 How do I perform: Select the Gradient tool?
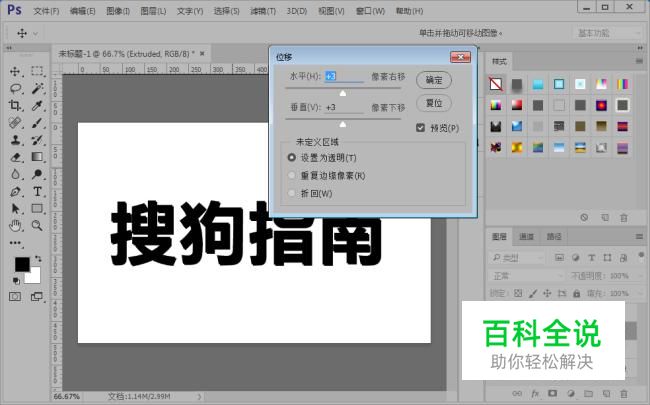tap(37, 157)
